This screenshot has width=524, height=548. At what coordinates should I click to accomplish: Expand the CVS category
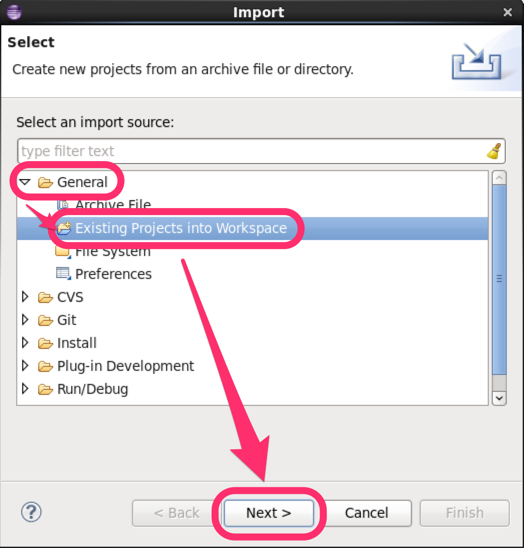25,297
